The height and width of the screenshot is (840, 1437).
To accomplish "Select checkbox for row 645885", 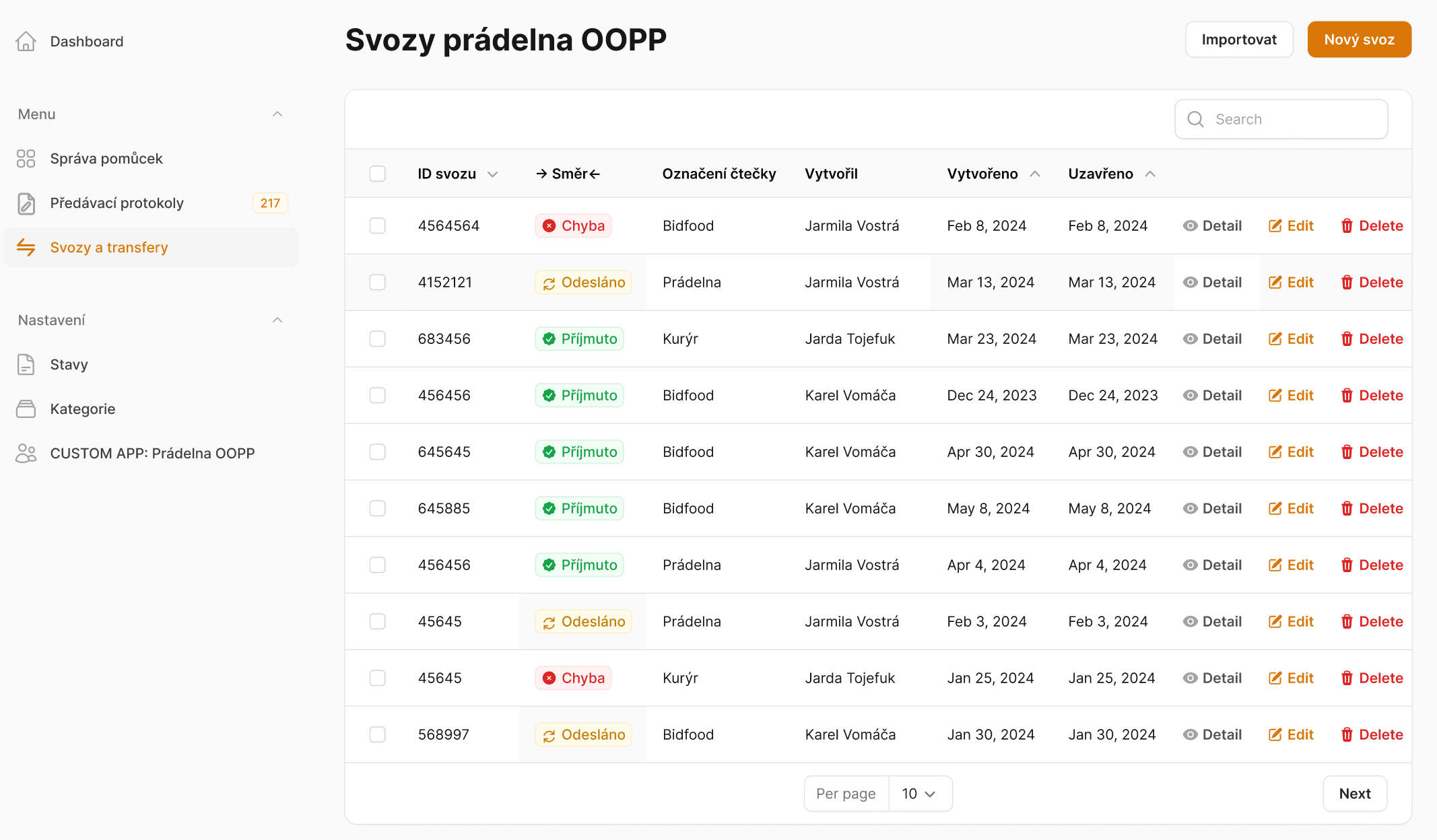I will tap(377, 508).
